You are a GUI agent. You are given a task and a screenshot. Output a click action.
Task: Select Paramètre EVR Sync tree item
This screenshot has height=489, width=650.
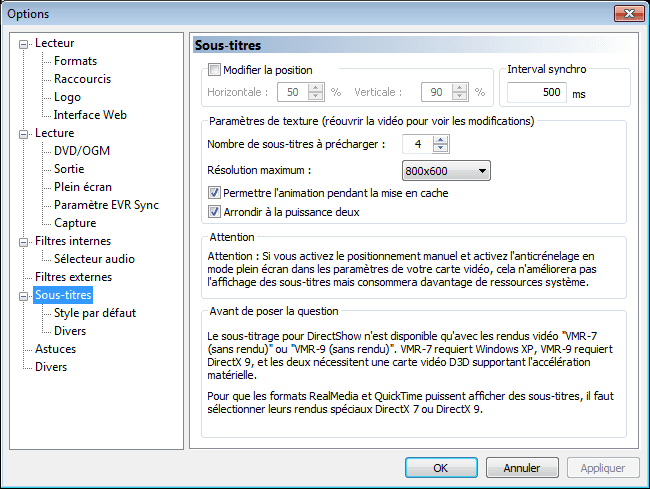click(x=106, y=205)
